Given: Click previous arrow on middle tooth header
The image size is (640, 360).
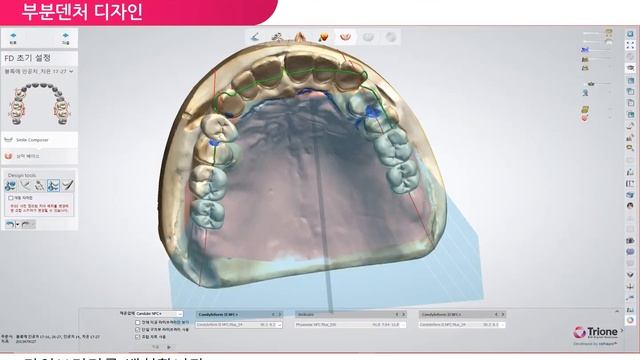Looking at the screenshot, I should (x=397, y=314).
